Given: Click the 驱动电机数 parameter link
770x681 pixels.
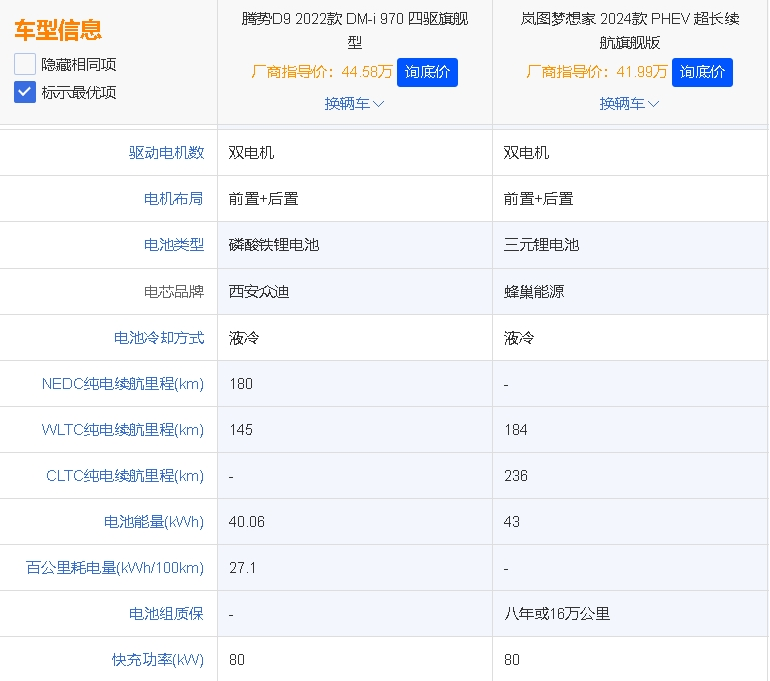Looking at the screenshot, I should coord(166,153).
